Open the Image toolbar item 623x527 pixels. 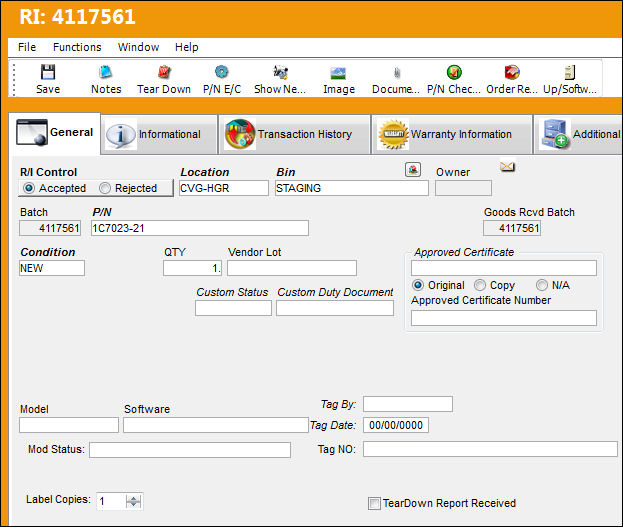339,79
